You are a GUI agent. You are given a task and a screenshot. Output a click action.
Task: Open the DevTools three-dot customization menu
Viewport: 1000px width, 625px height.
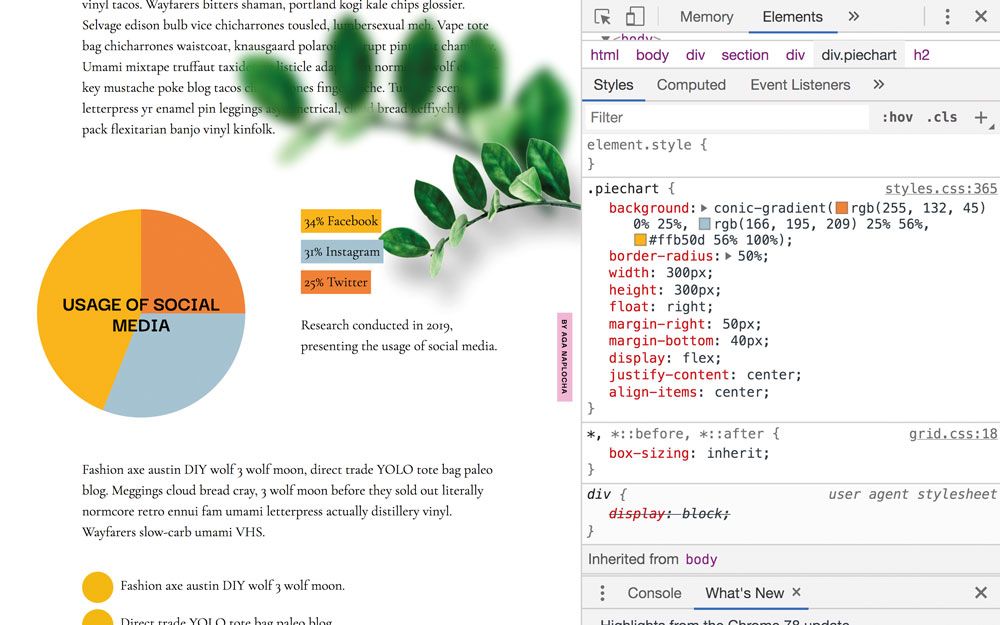(x=947, y=17)
